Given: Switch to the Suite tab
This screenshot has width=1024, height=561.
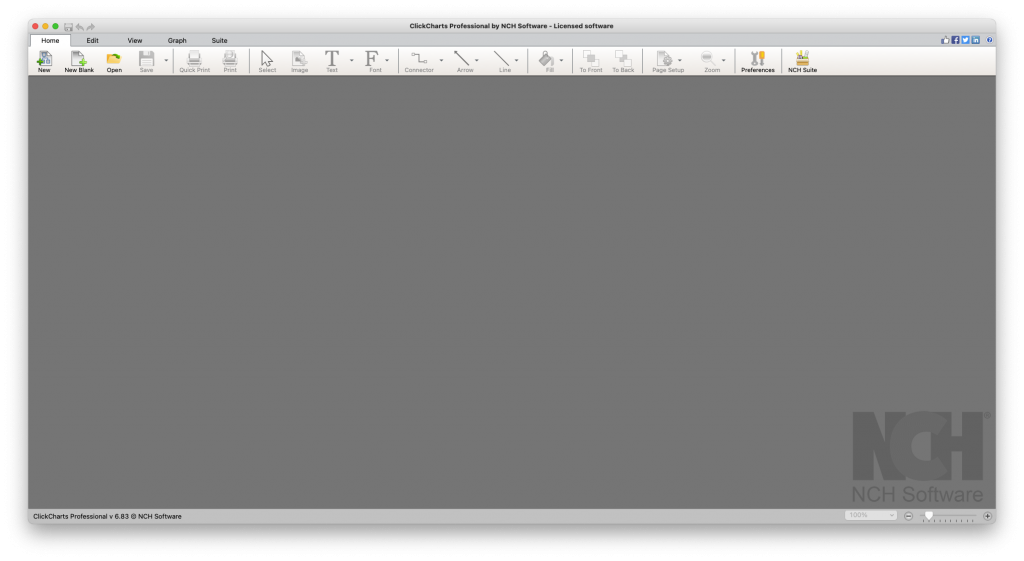Looking at the screenshot, I should coord(219,40).
